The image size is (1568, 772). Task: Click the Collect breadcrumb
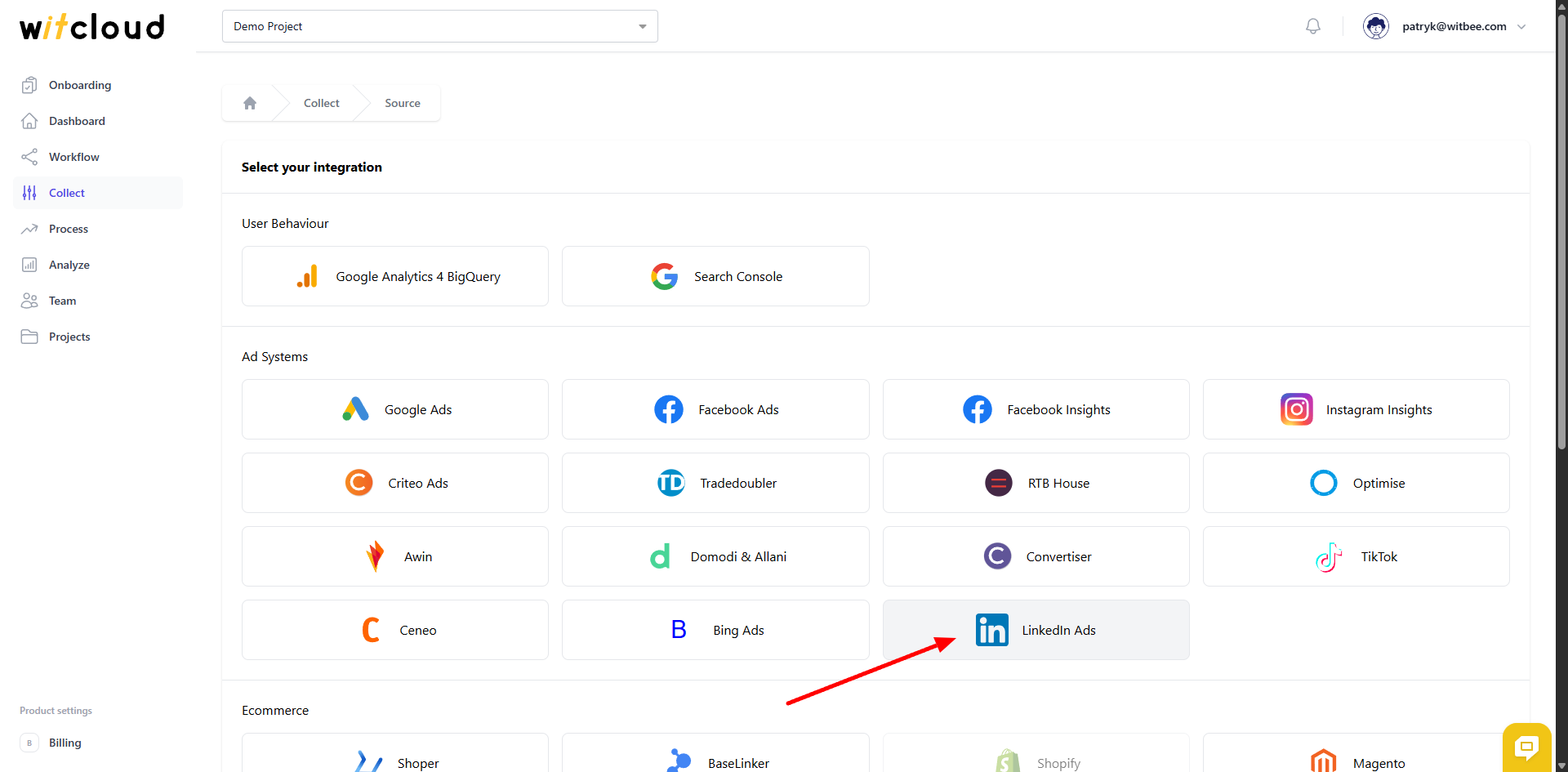322,103
